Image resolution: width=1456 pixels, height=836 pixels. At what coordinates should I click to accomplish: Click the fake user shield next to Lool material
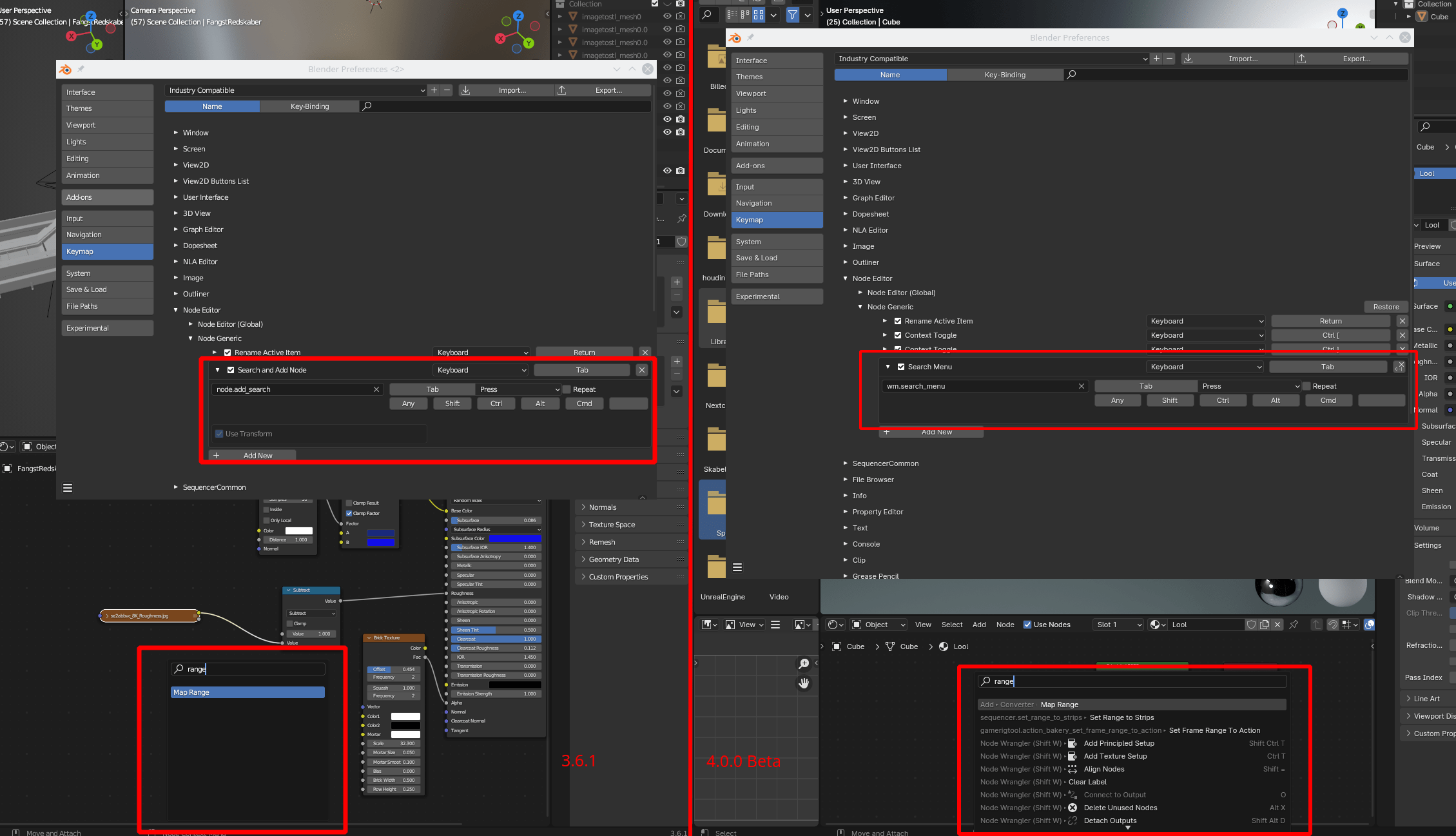[x=1251, y=625]
